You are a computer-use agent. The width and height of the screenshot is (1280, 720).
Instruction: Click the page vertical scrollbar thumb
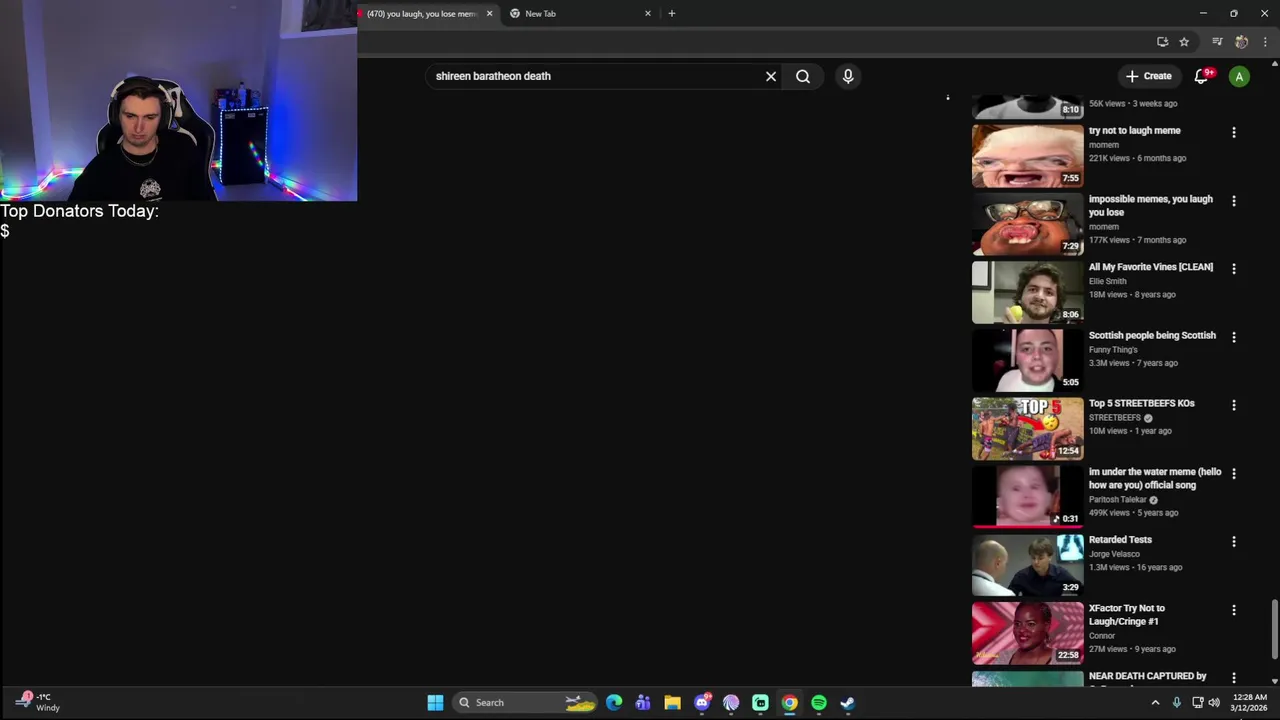pyautogui.click(x=1274, y=629)
